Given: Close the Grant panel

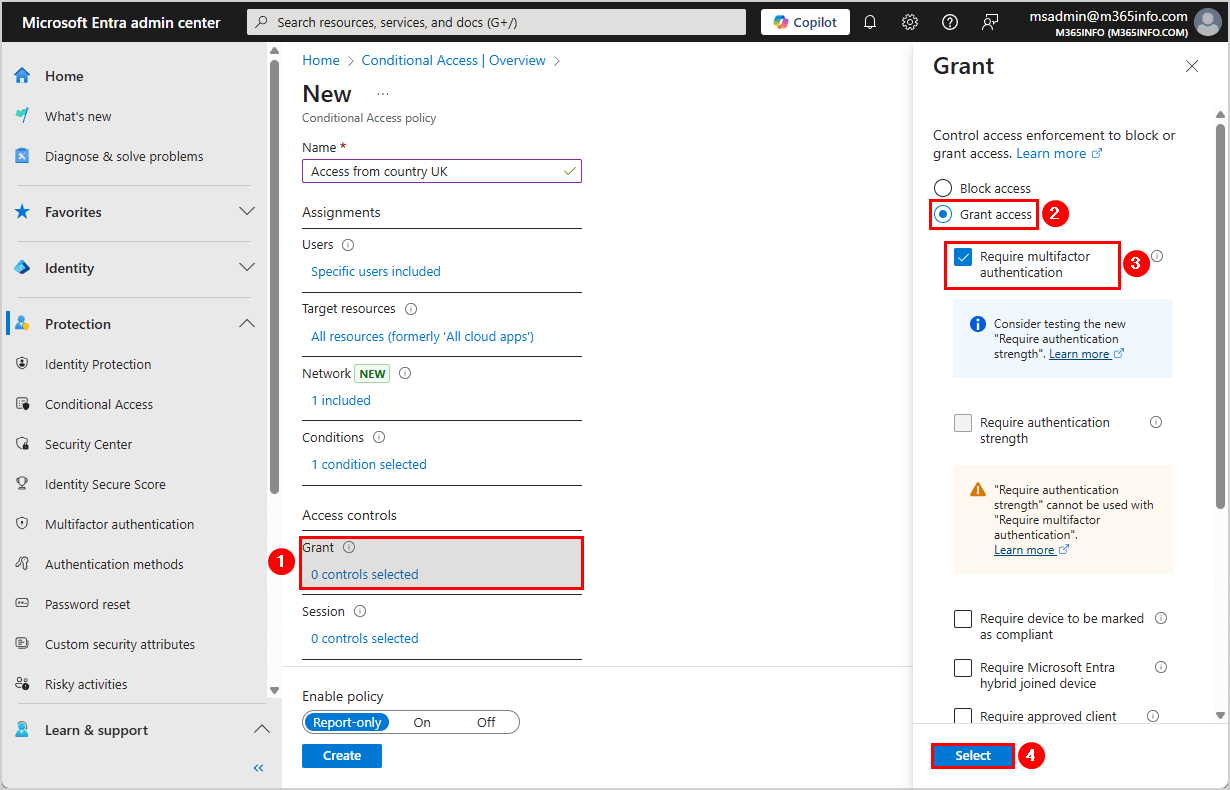Looking at the screenshot, I should point(1192,66).
